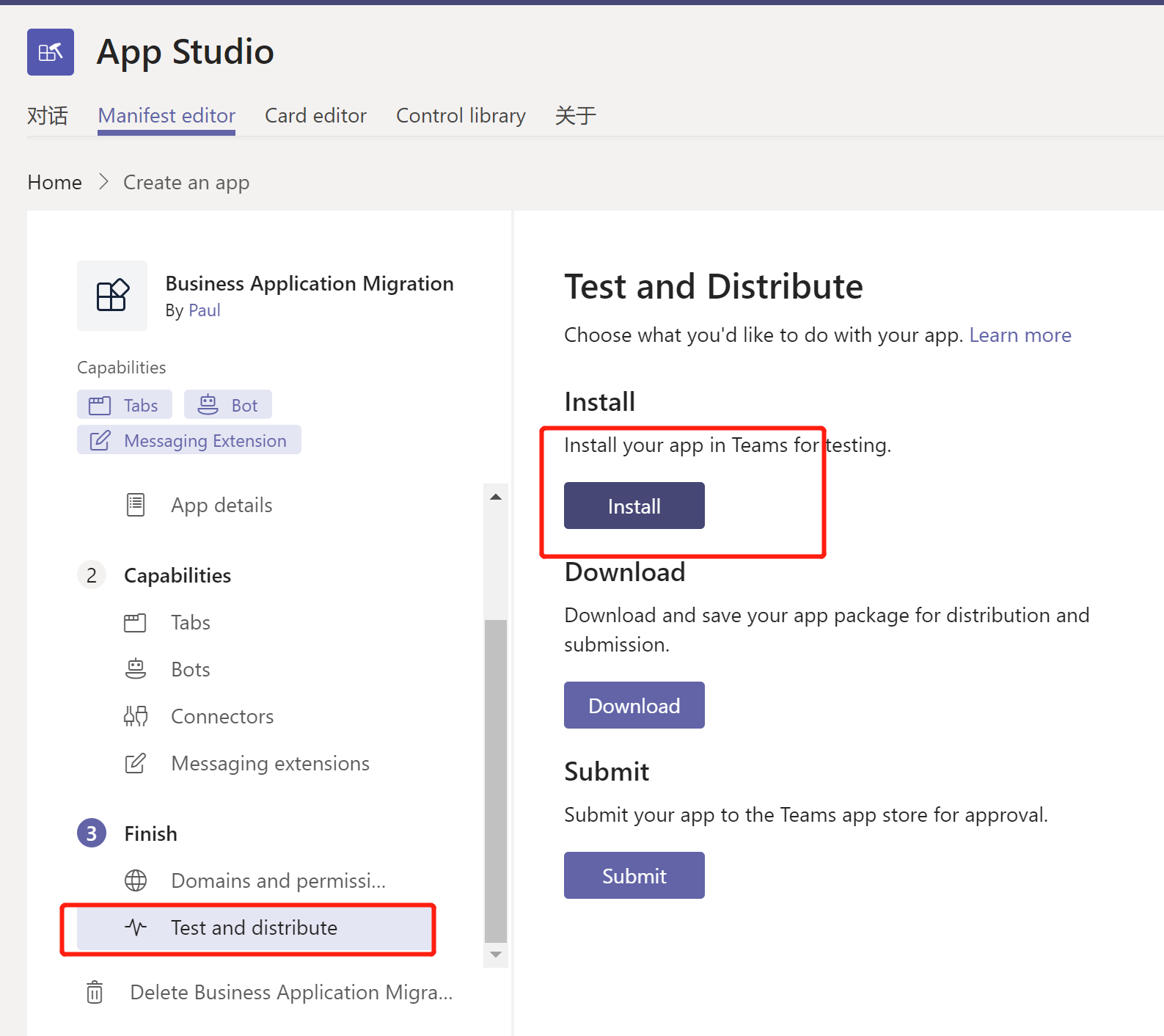This screenshot has width=1164, height=1036.
Task: Open the 关于 tab
Action: [x=576, y=115]
